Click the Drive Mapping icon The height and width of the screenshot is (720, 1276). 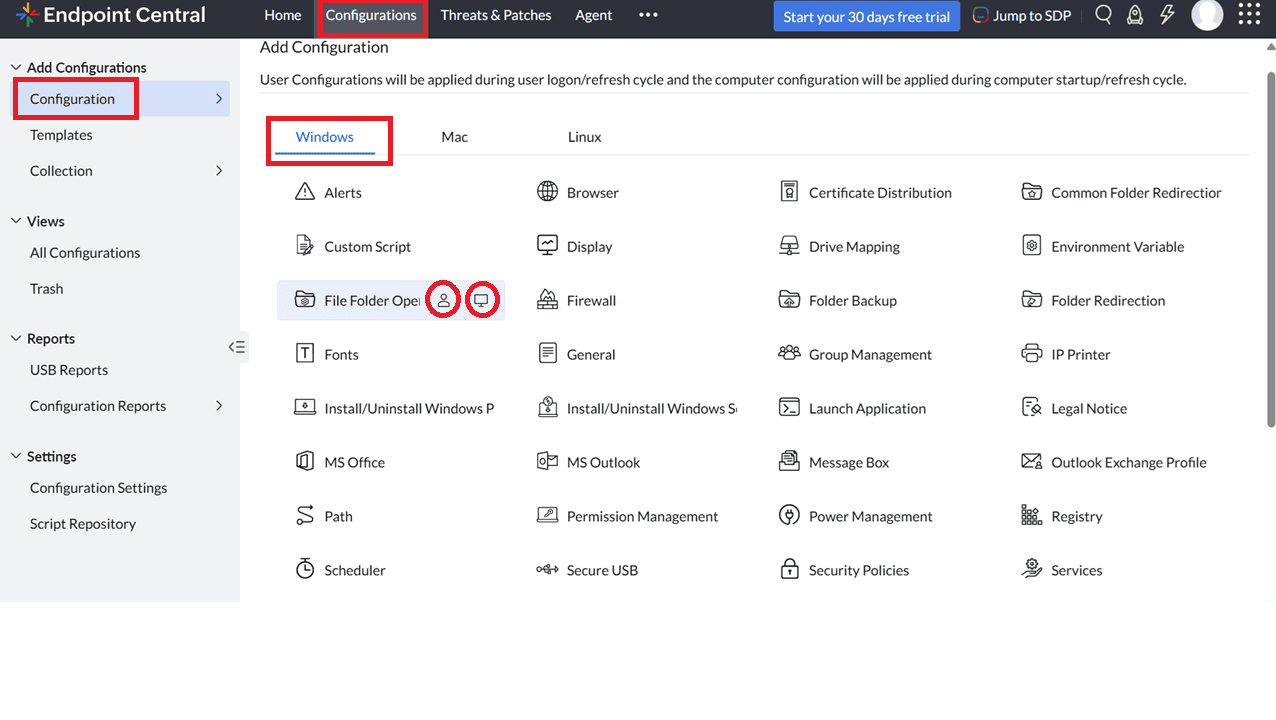789,245
